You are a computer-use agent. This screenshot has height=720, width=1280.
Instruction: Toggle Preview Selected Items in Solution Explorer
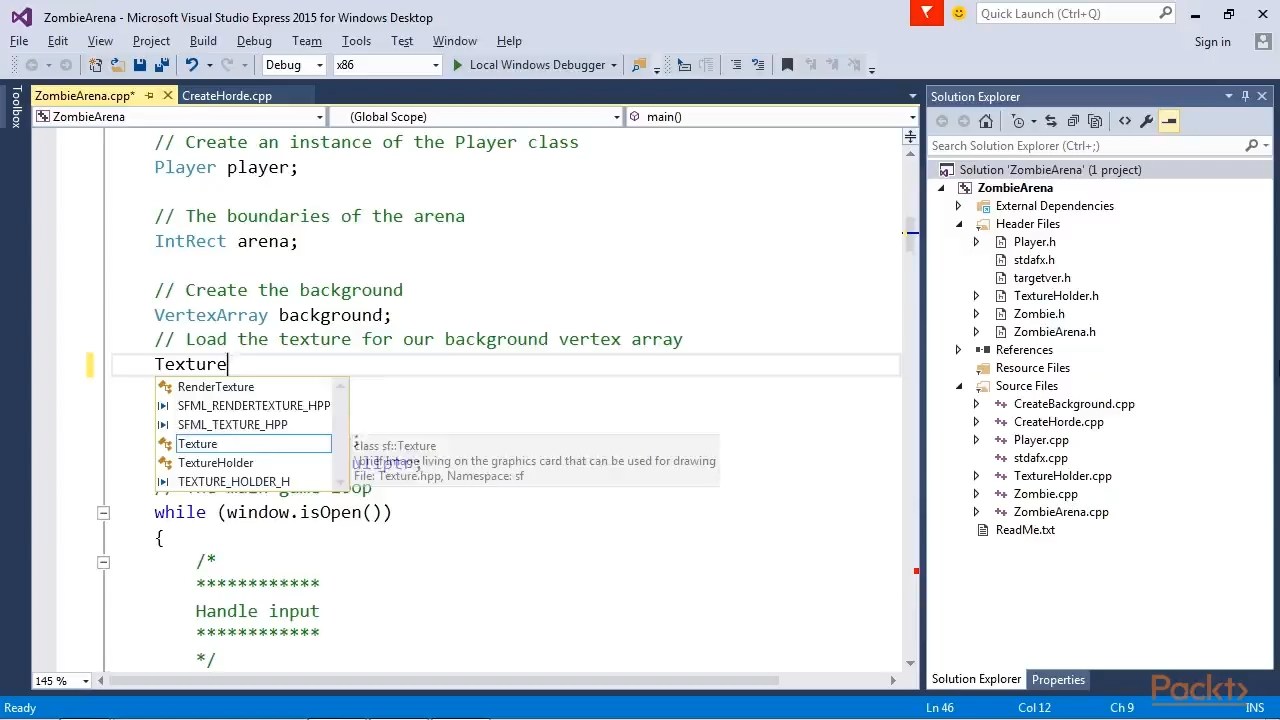[x=1169, y=121]
